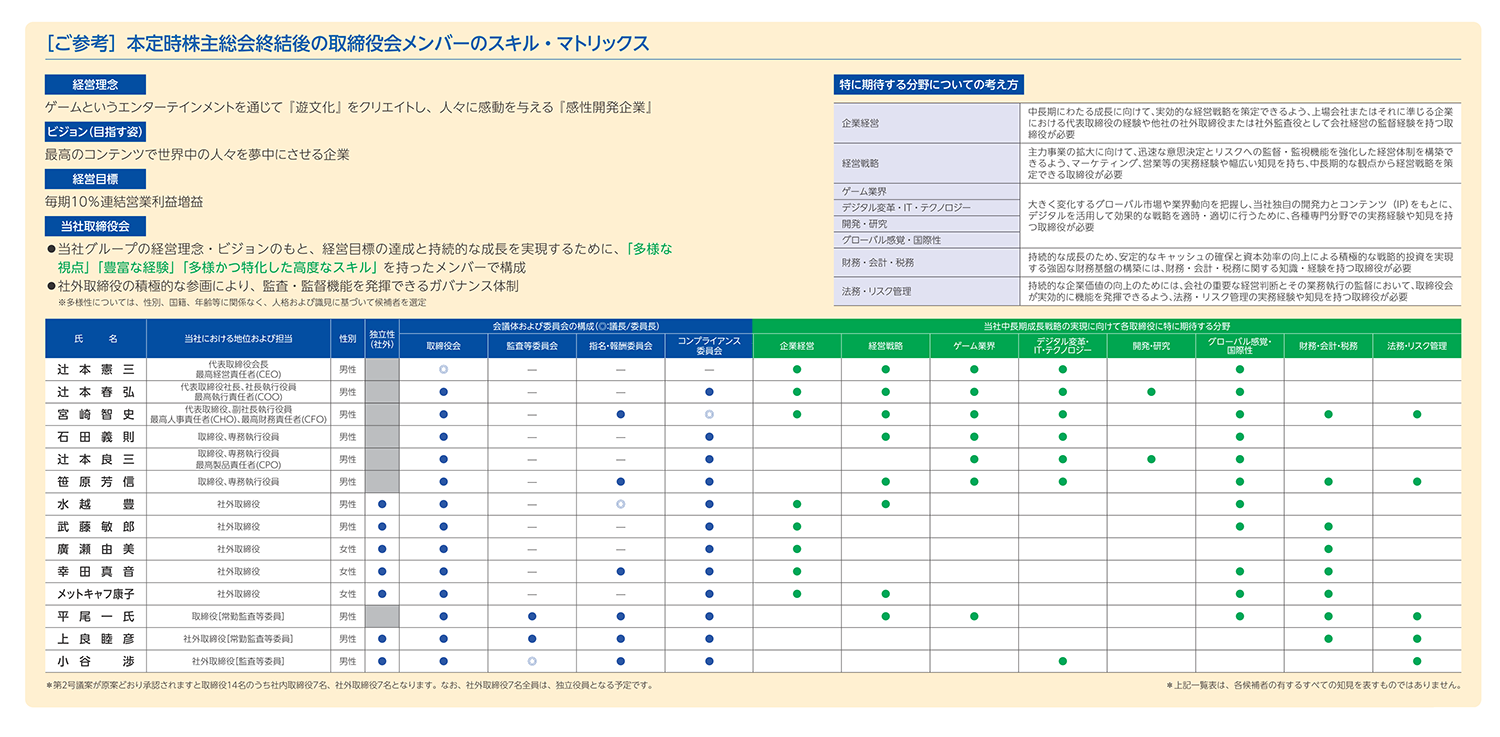The width and height of the screenshot is (1500, 737).
Task: Click 宮崎智史's コンプライアンス委員会 chair circle
Action: click(709, 414)
